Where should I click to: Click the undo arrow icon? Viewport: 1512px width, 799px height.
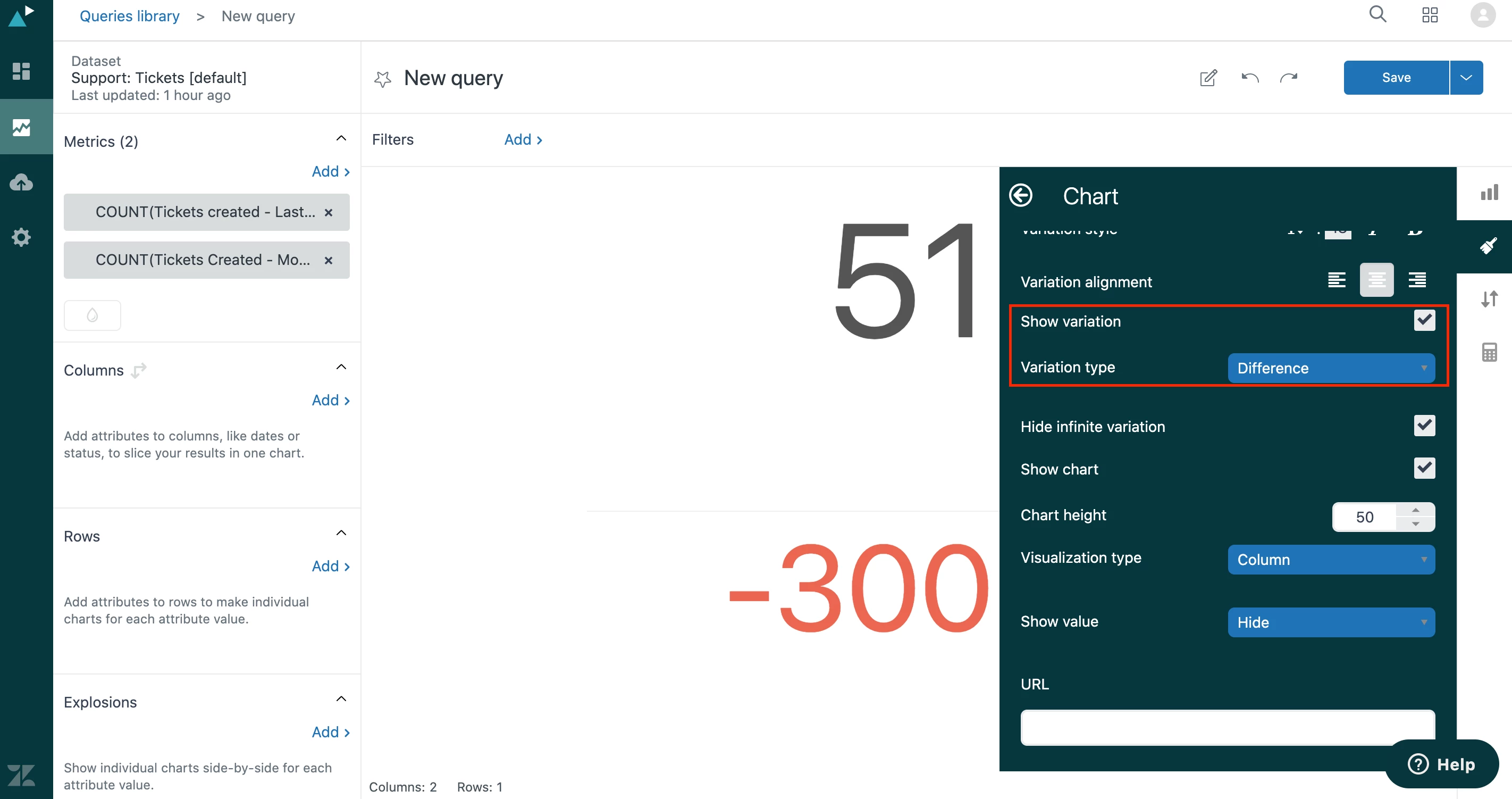tap(1249, 78)
